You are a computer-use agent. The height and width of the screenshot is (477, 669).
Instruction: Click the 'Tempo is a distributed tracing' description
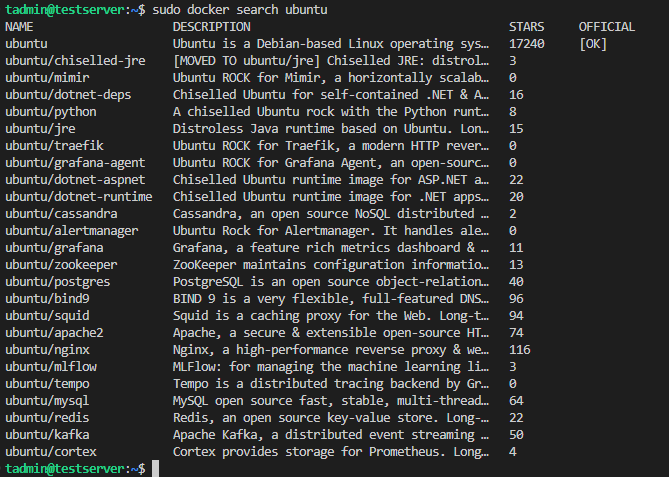331,384
